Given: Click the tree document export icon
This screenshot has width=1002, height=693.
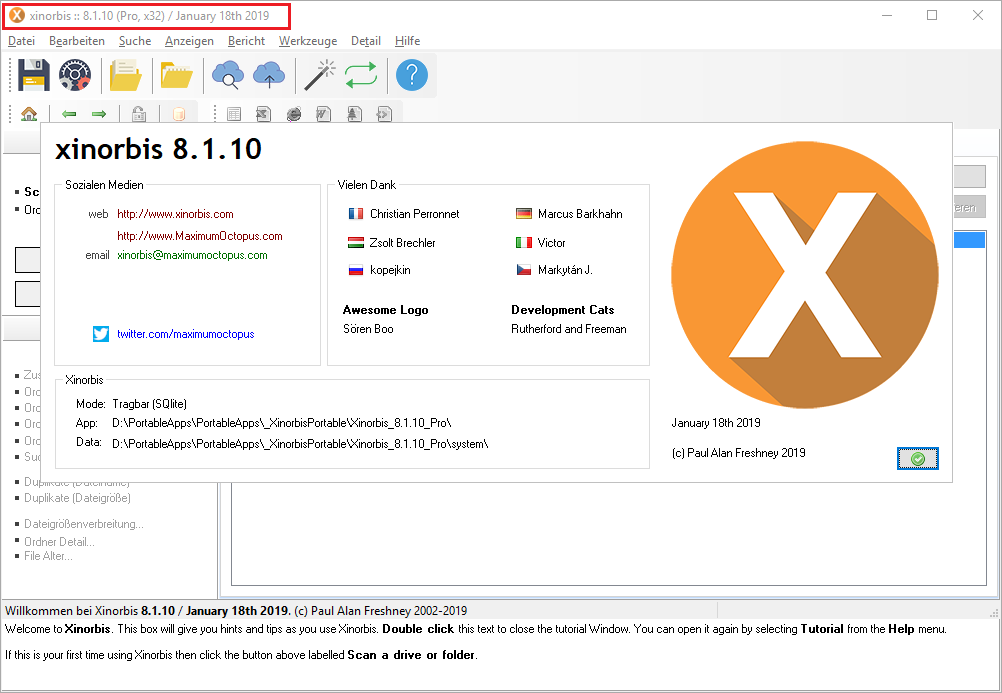Looking at the screenshot, I should pyautogui.click(x=354, y=114).
